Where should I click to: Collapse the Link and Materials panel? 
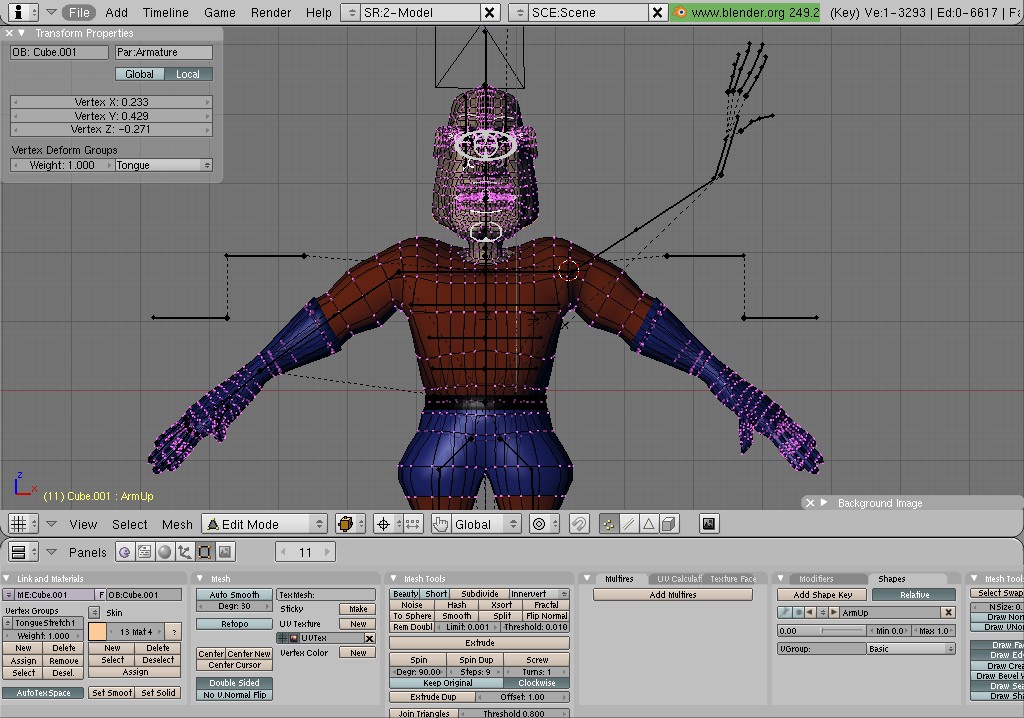7,578
